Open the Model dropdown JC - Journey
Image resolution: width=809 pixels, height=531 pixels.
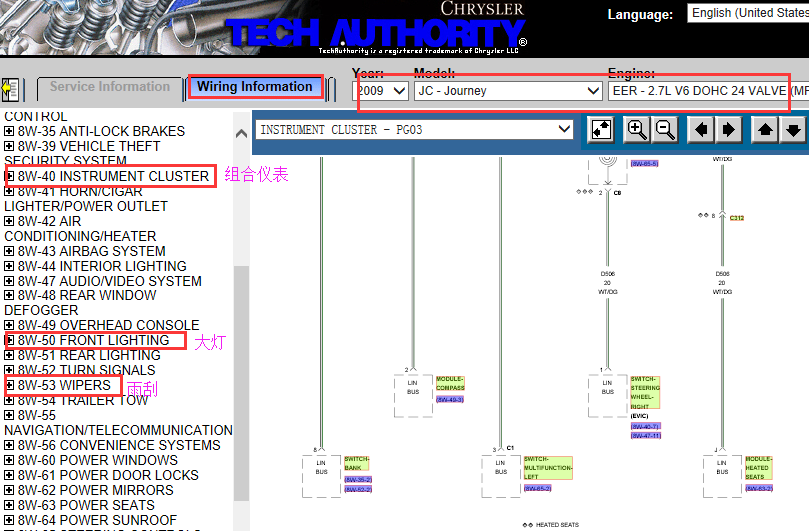pos(508,91)
